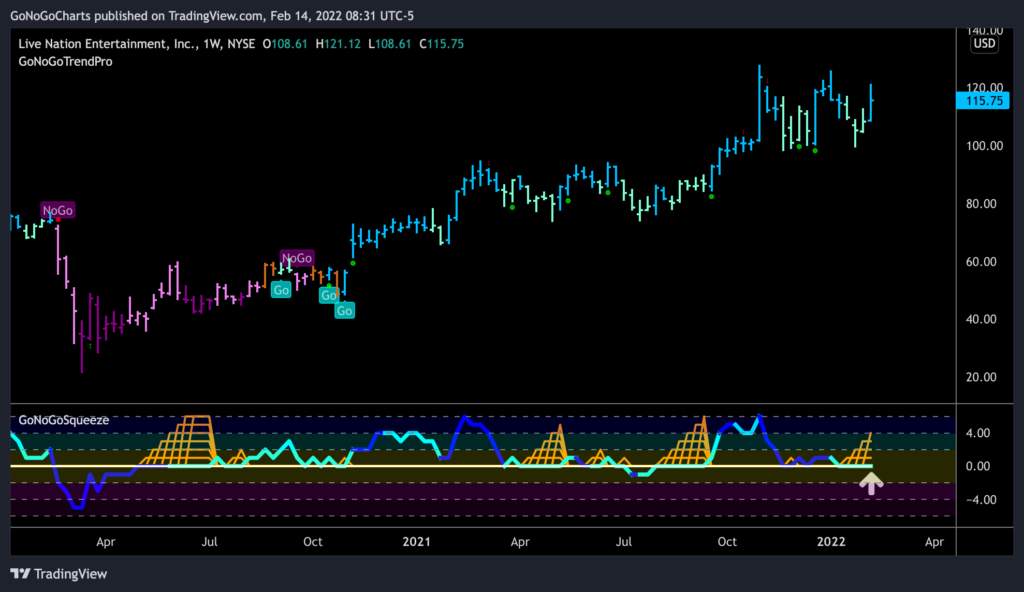Click the Go marker just below the second NoGo marker
The height and width of the screenshot is (592, 1024).
[281, 290]
